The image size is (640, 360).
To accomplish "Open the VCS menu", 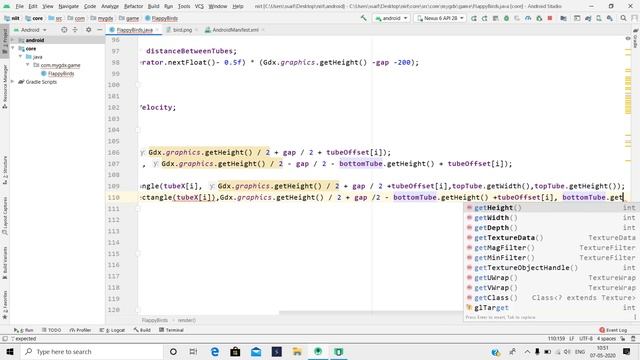I will (x=199, y=7).
